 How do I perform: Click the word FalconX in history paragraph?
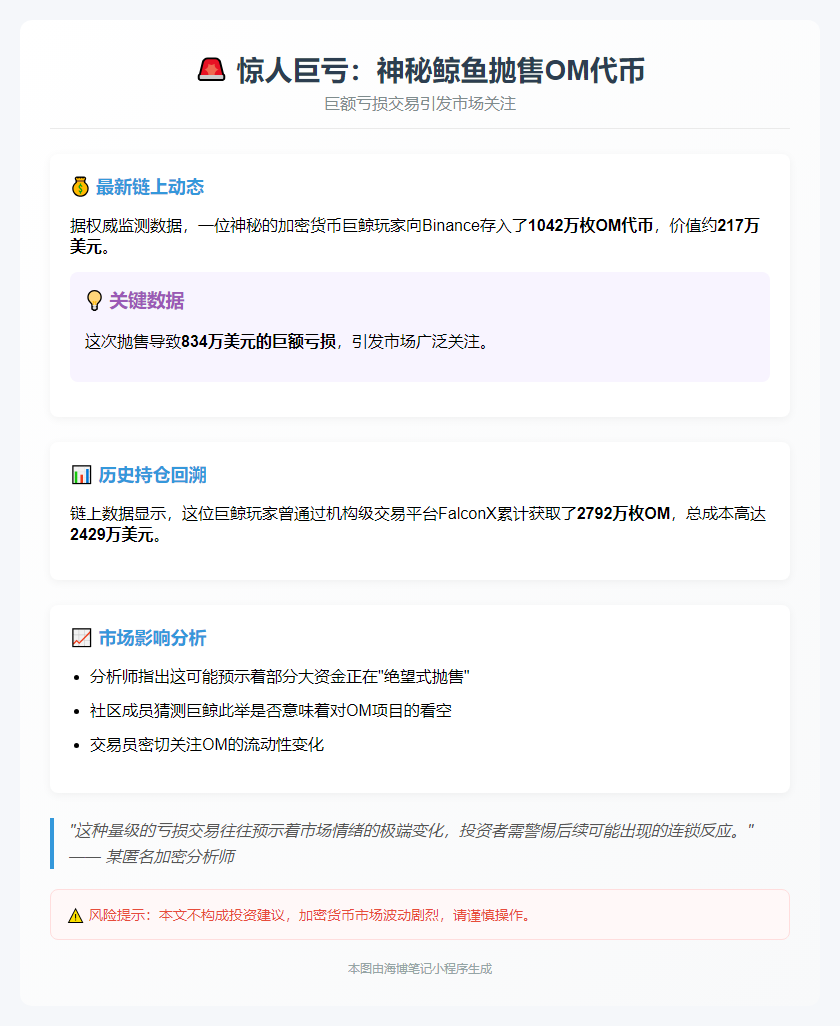click(467, 514)
